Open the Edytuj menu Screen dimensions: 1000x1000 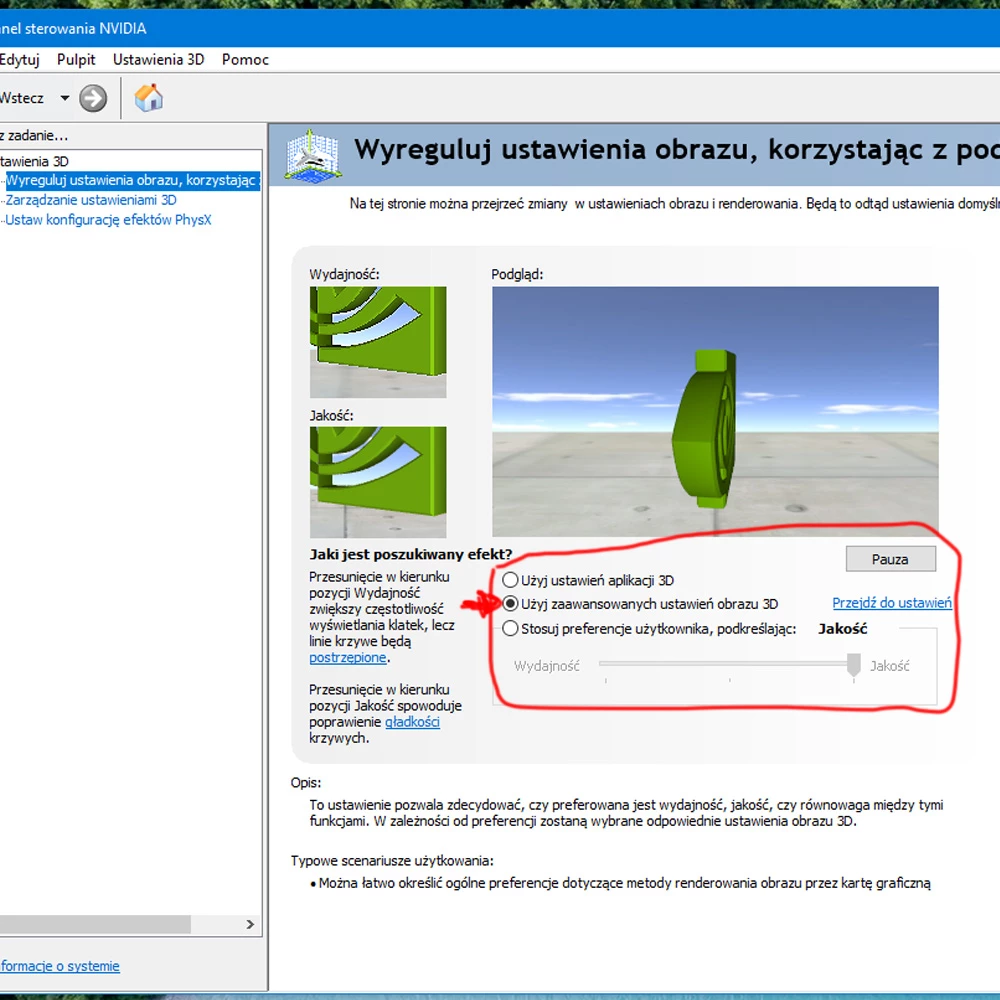pyautogui.click(x=19, y=59)
